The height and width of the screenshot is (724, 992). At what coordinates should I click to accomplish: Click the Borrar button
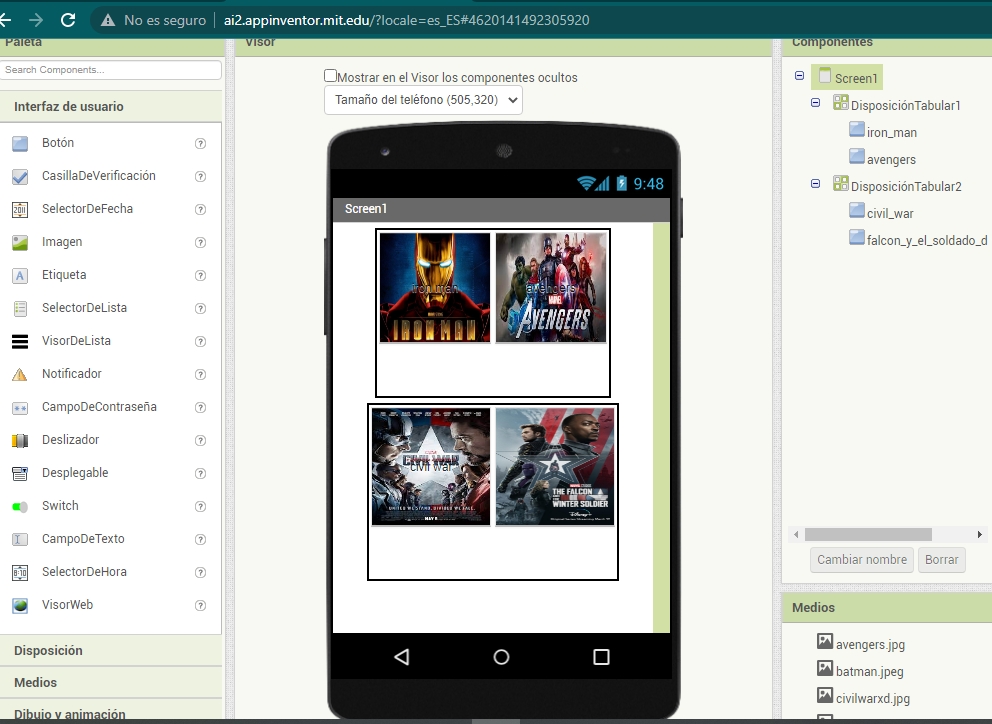tap(941, 560)
